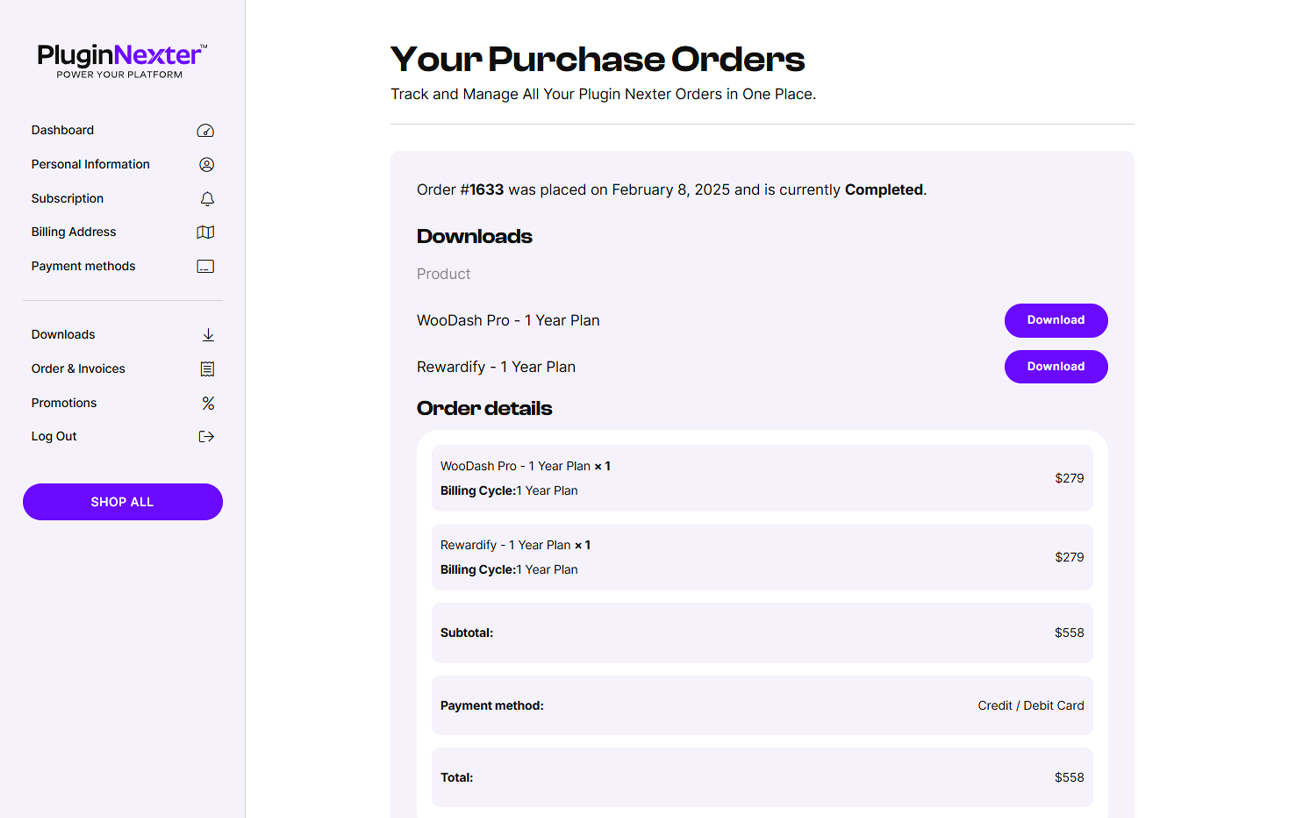
Task: Open Payment methods from sidebar
Action: pos(83,266)
